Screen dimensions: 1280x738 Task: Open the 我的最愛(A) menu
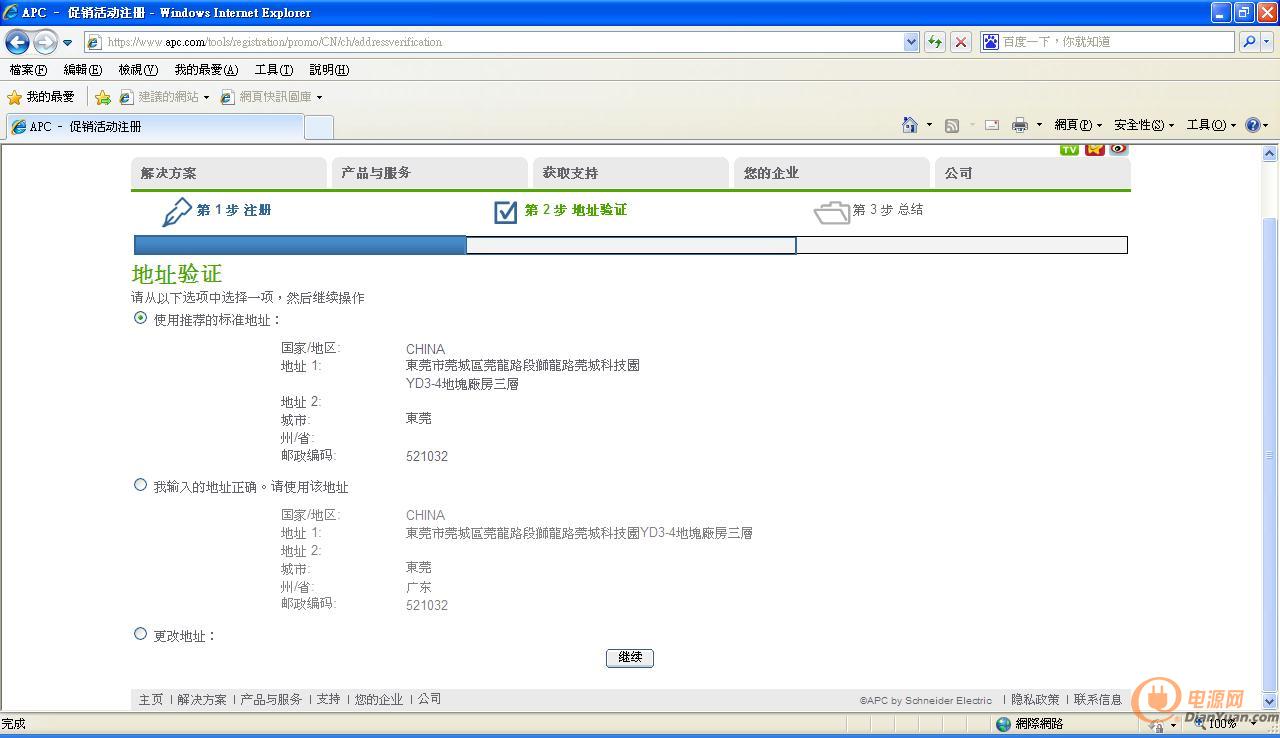(206, 70)
